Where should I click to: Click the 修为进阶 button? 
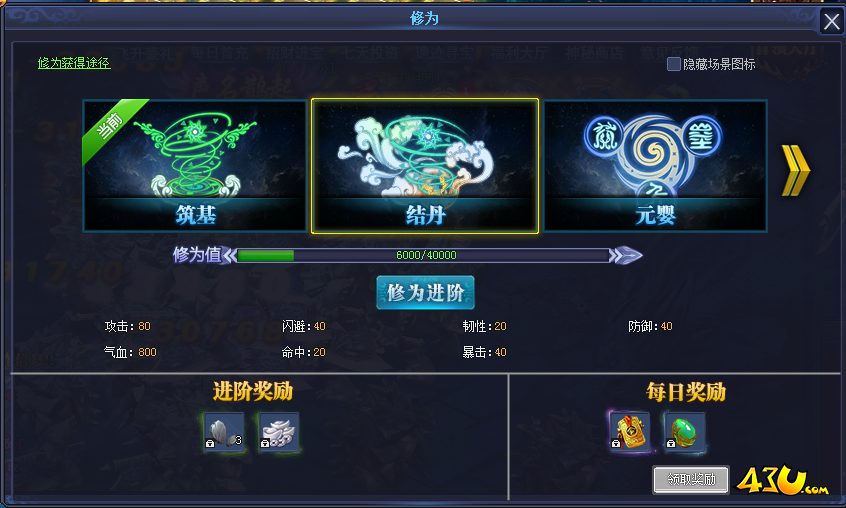pyautogui.click(x=425, y=292)
